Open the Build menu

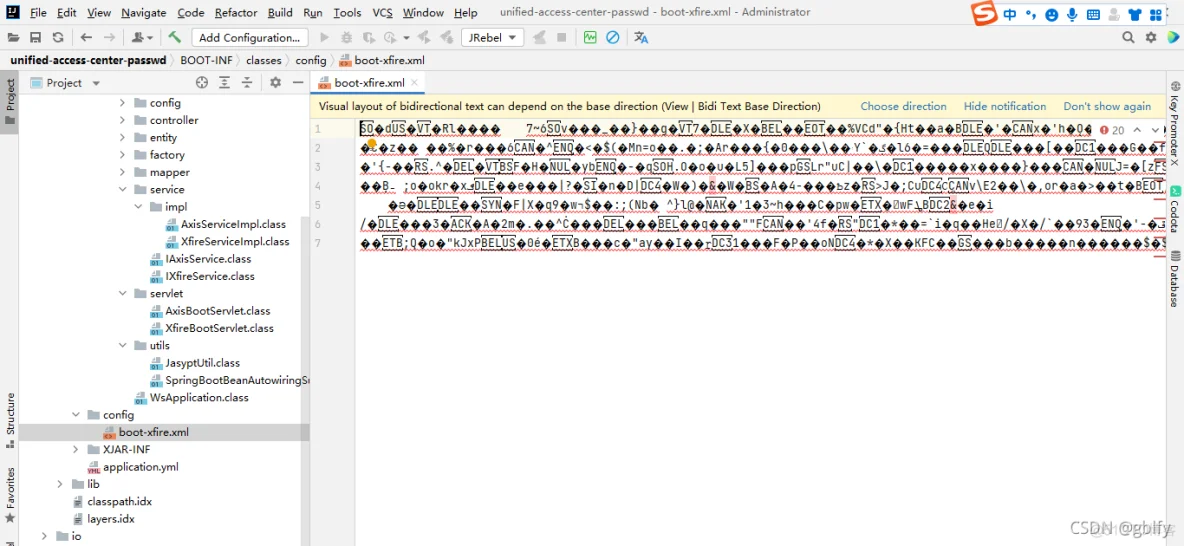280,13
